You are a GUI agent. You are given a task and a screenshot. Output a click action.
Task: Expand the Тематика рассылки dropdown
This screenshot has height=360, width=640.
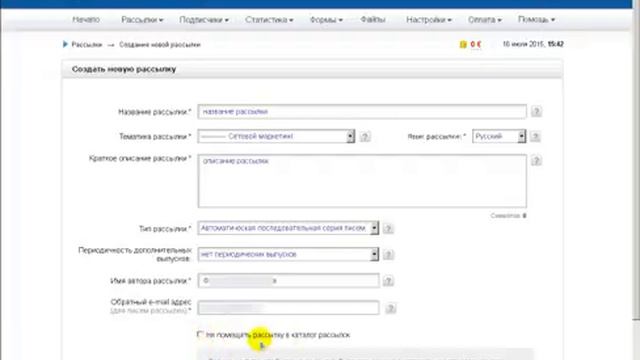[276, 136]
